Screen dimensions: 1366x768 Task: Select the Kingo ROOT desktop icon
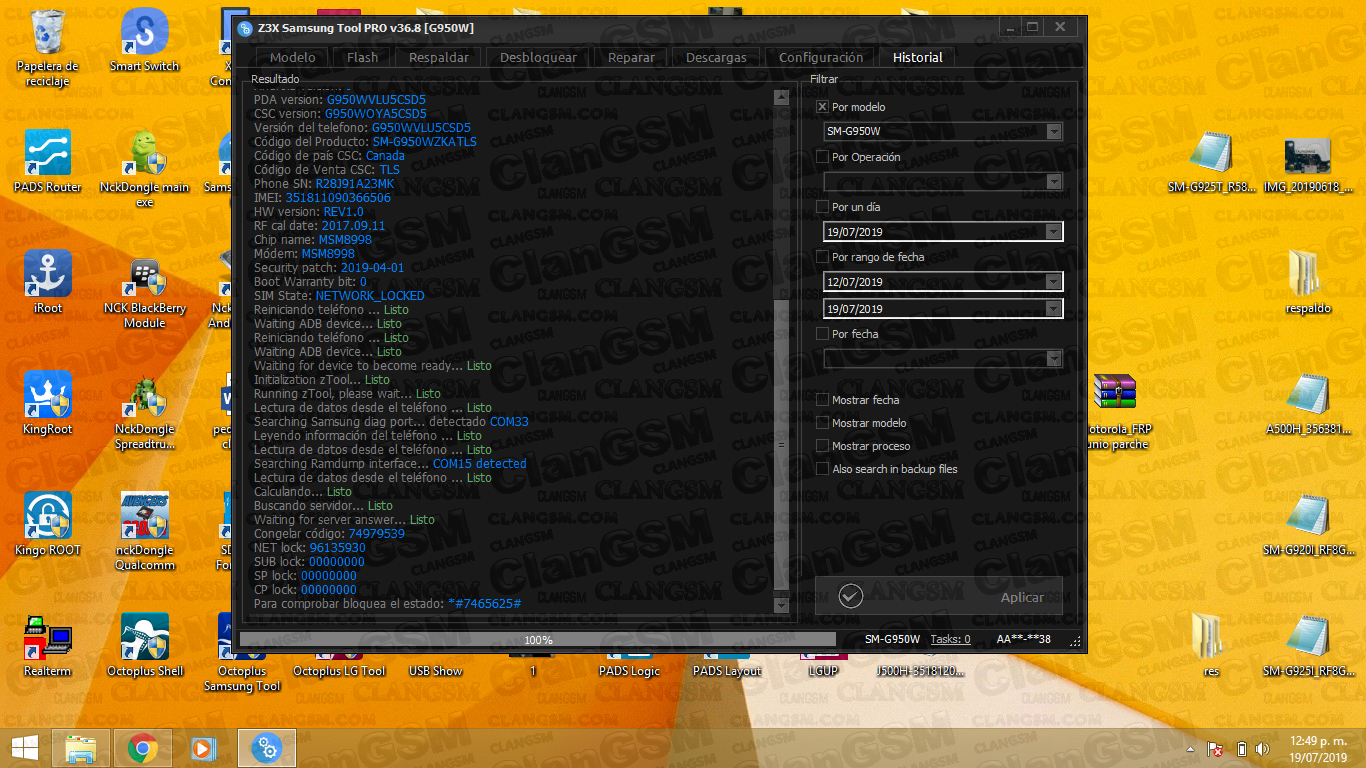point(48,525)
